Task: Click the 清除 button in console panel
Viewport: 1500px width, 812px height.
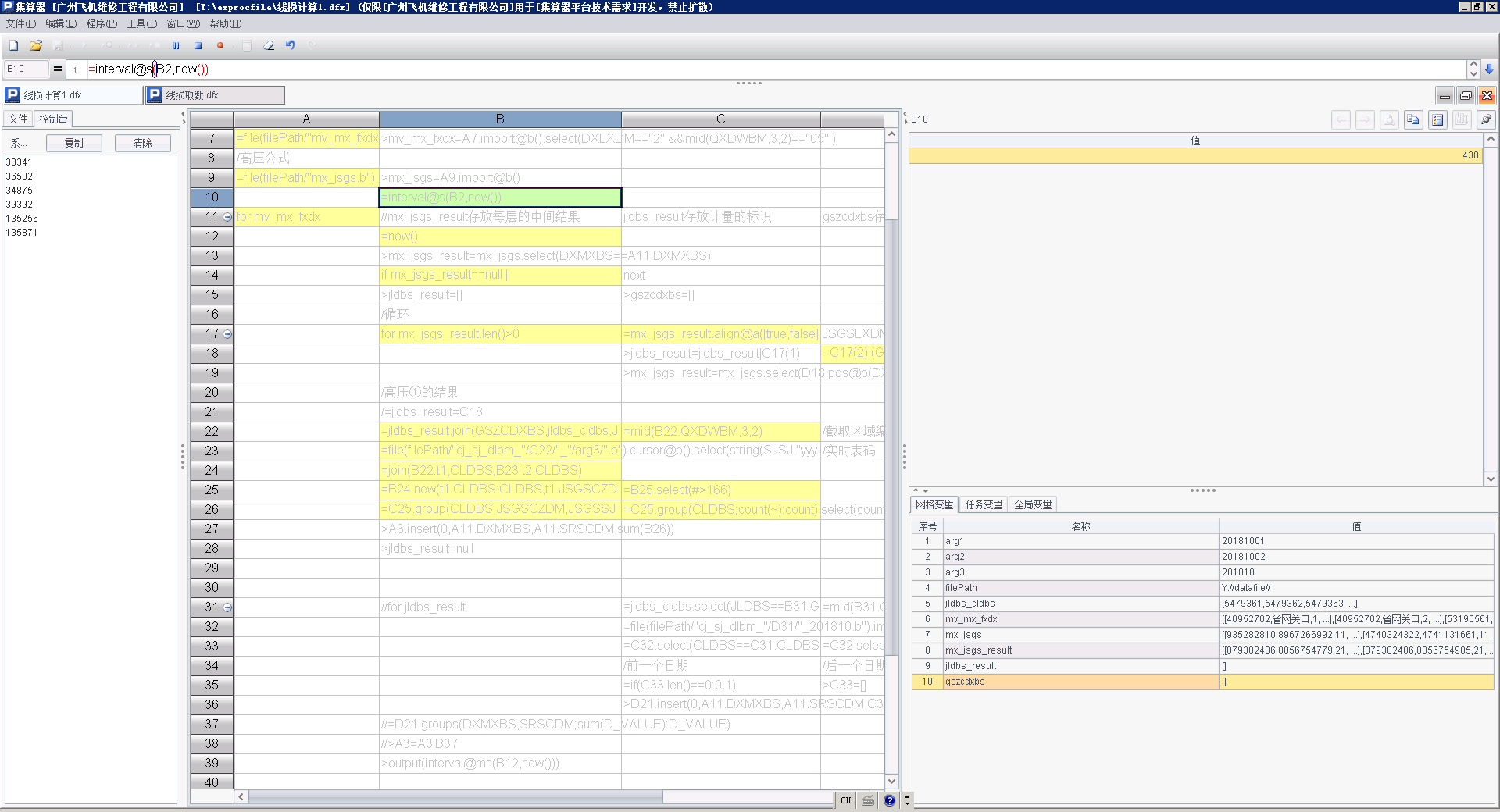Action: (x=142, y=143)
